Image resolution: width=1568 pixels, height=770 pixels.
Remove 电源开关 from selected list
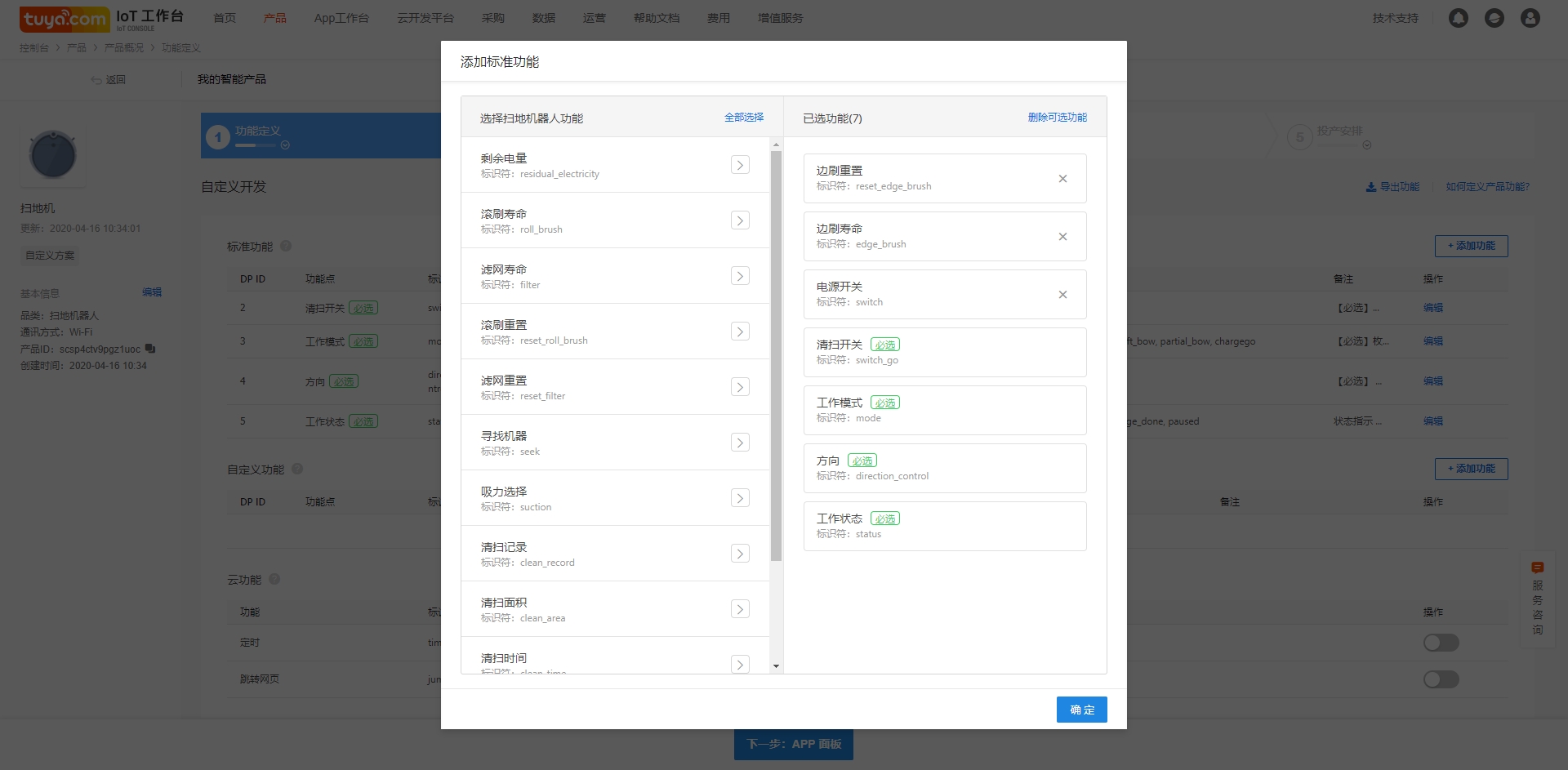pos(1062,295)
